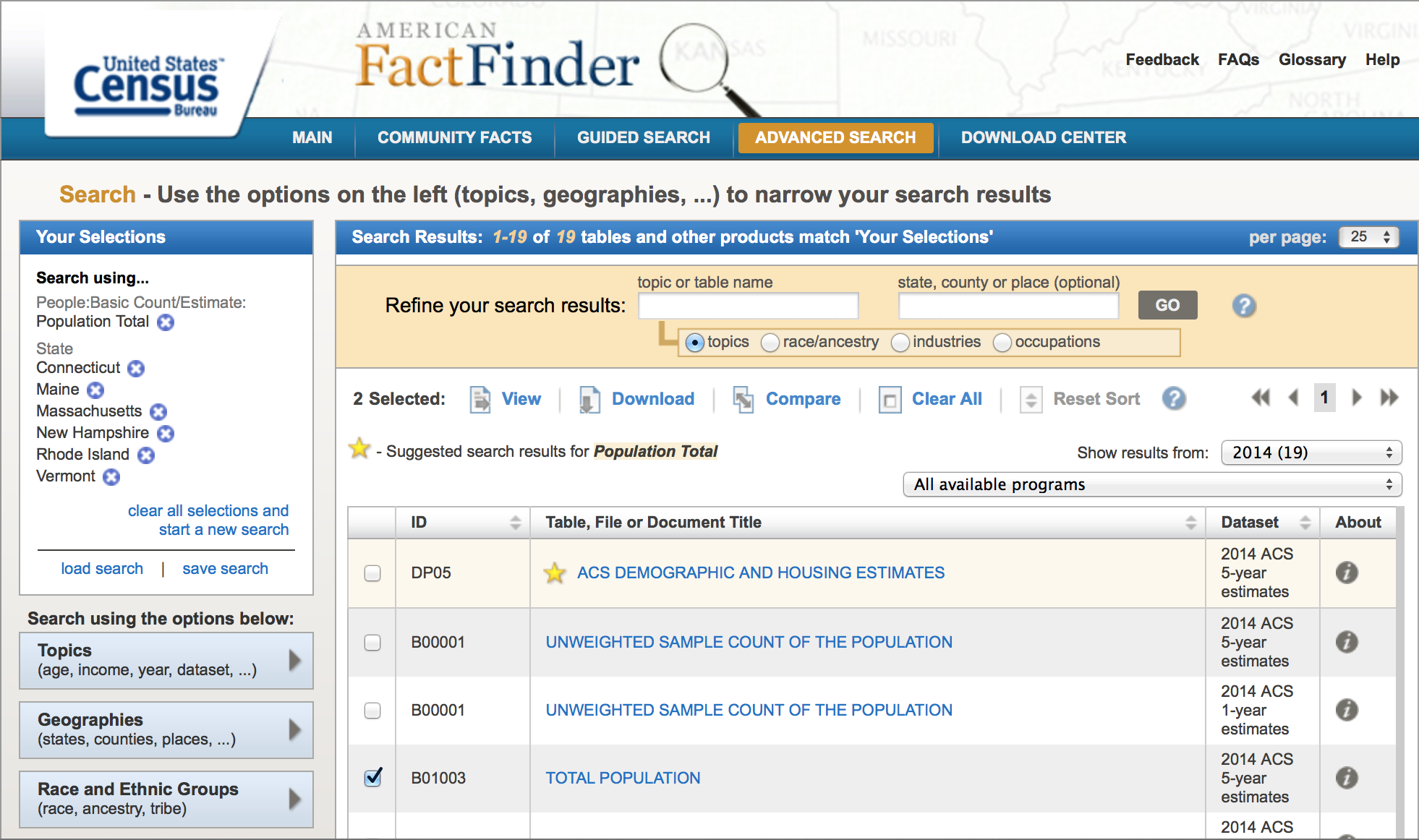The width and height of the screenshot is (1419, 840).
Task: Click the save search link
Action: (x=225, y=569)
